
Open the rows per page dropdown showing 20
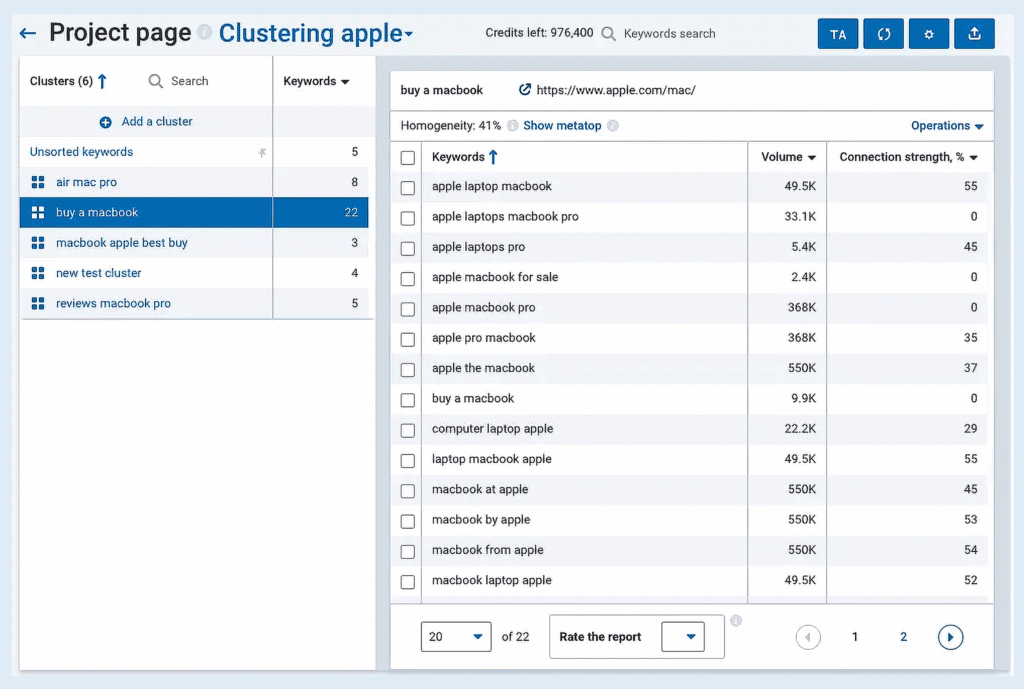[x=456, y=637]
